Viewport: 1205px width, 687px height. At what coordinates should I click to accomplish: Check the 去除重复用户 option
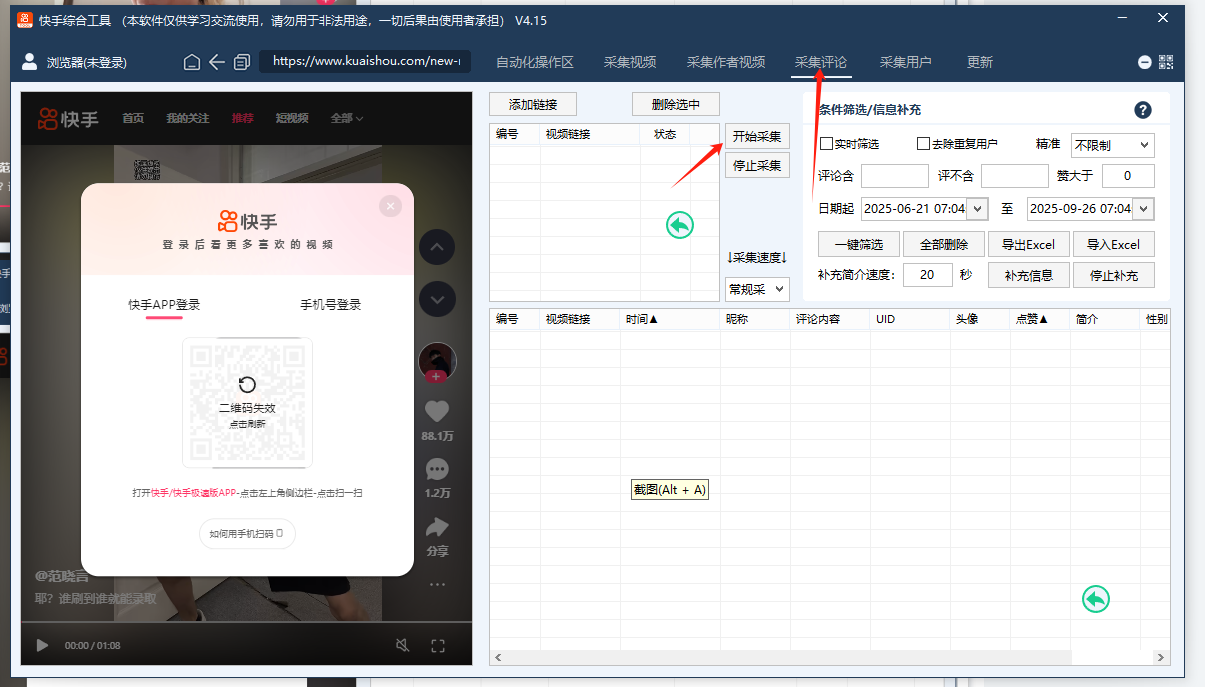point(924,144)
